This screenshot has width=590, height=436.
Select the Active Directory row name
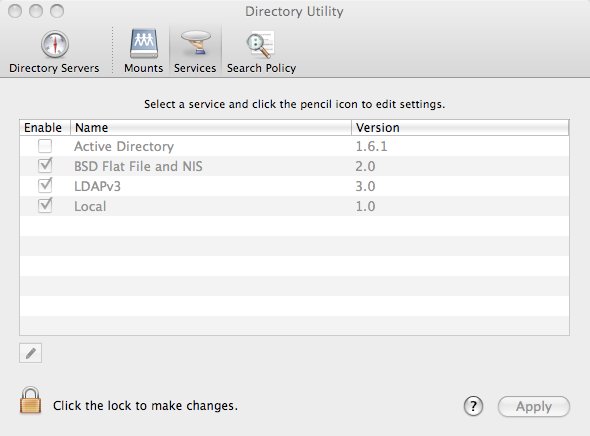[x=124, y=146]
